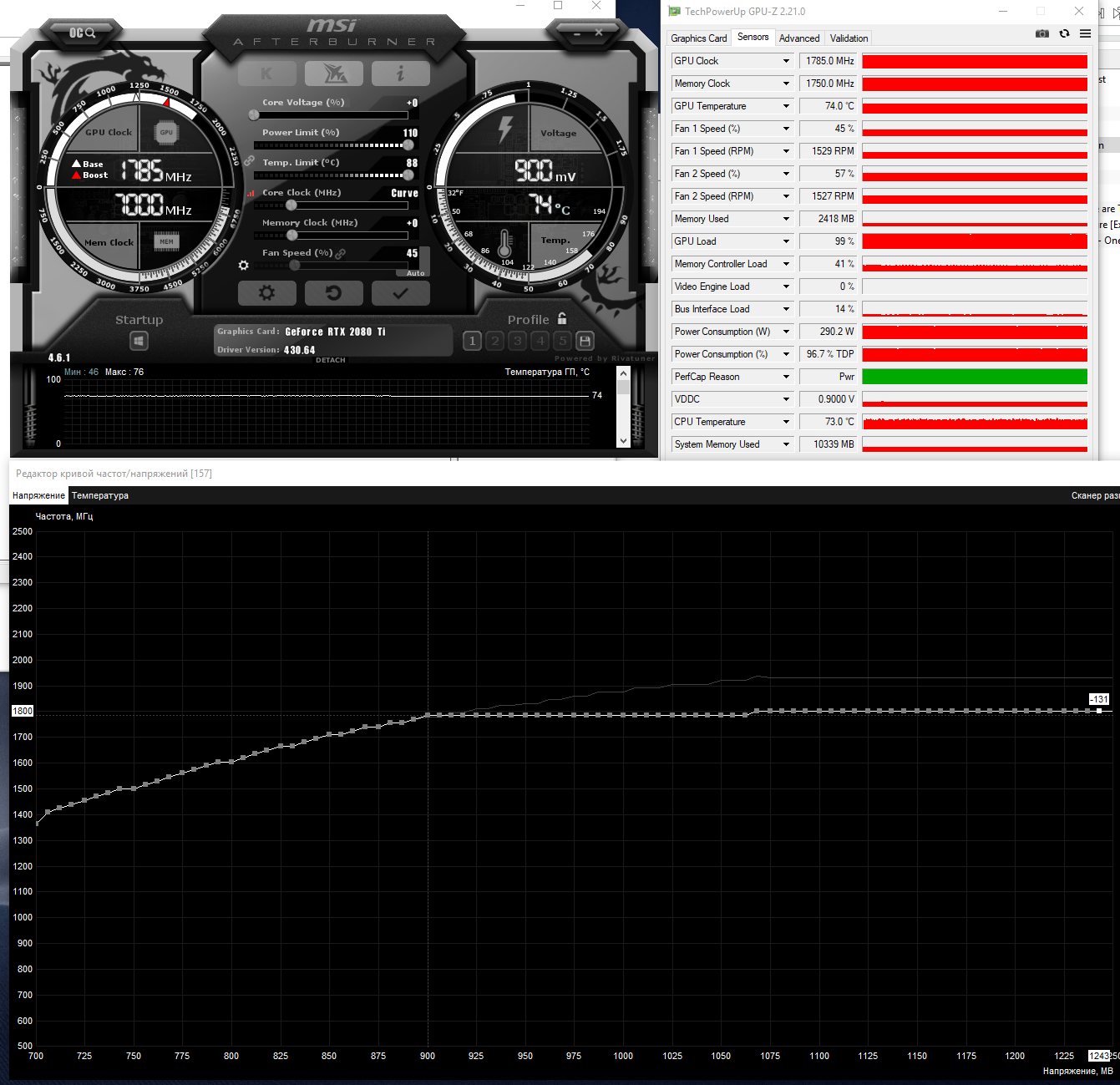Viewport: 1120px width, 1085px height.
Task: Open the Advanced tab in GPU-Z
Action: (x=799, y=38)
